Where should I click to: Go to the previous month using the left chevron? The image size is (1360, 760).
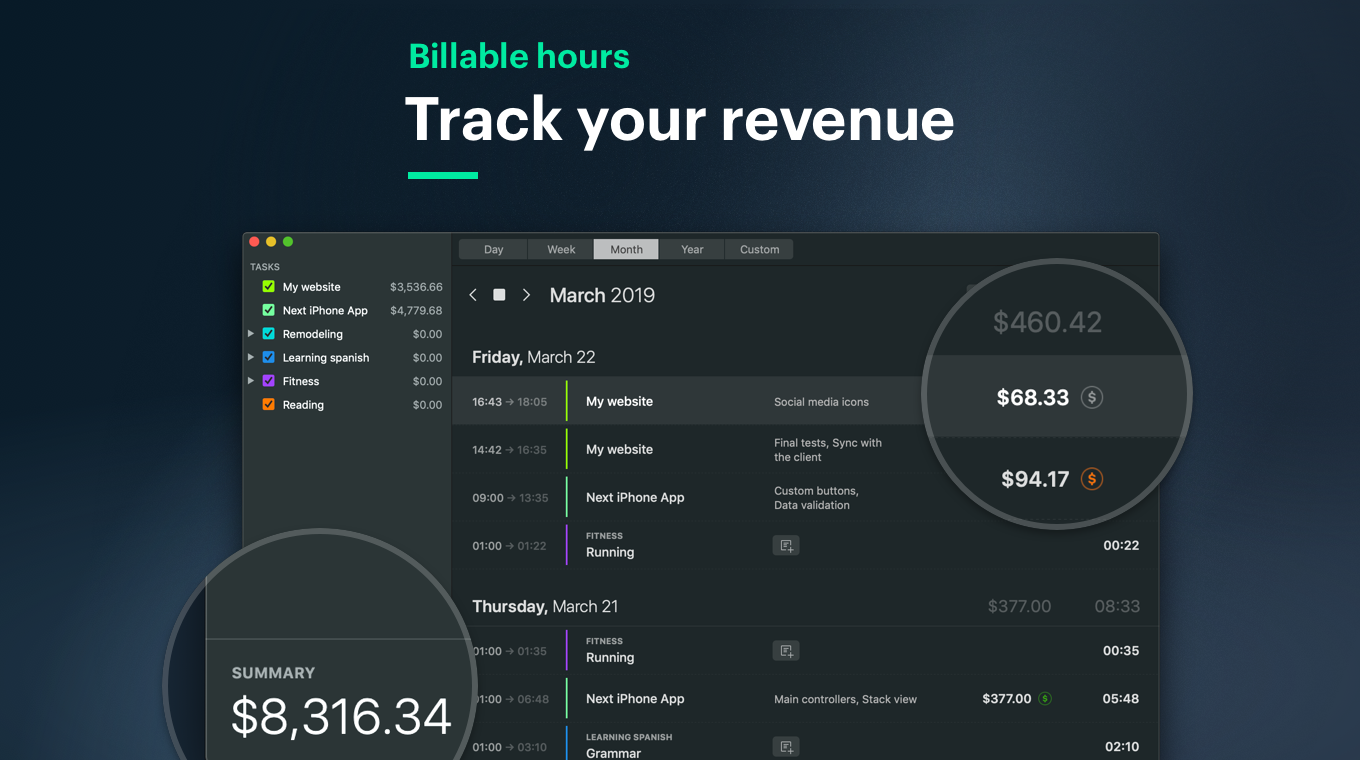473,294
